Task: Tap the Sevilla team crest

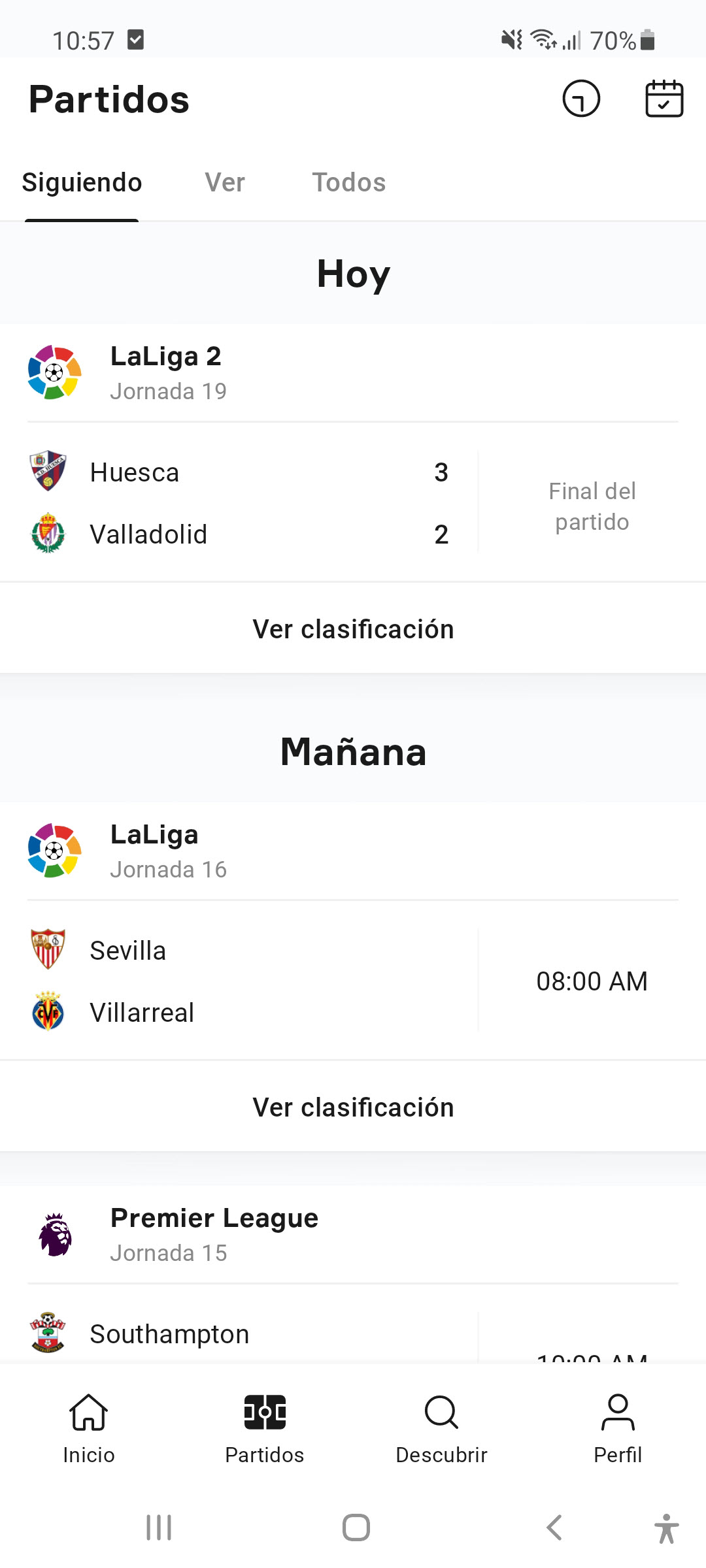Action: 48,949
